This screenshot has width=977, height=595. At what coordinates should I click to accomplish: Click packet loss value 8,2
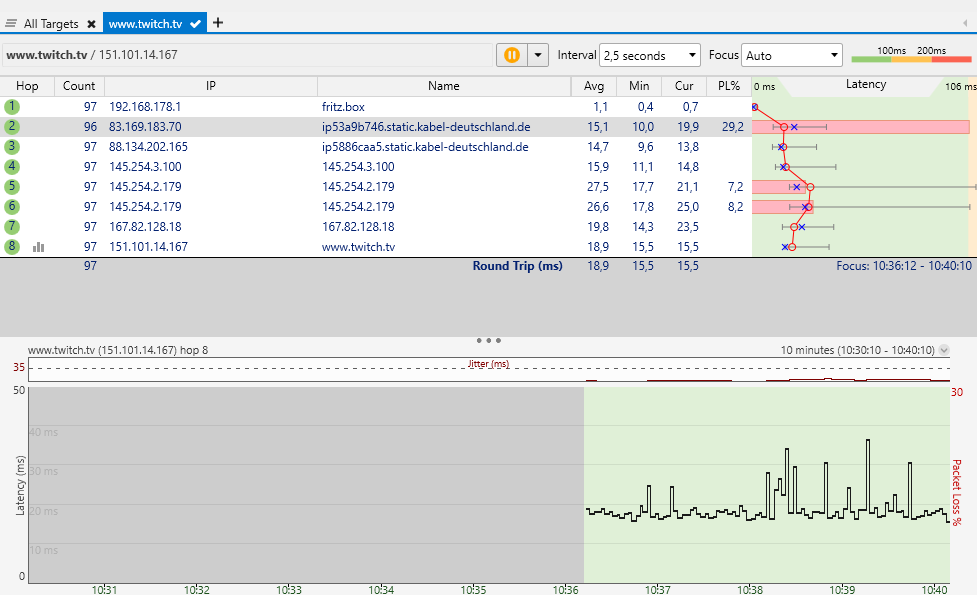click(x=735, y=206)
